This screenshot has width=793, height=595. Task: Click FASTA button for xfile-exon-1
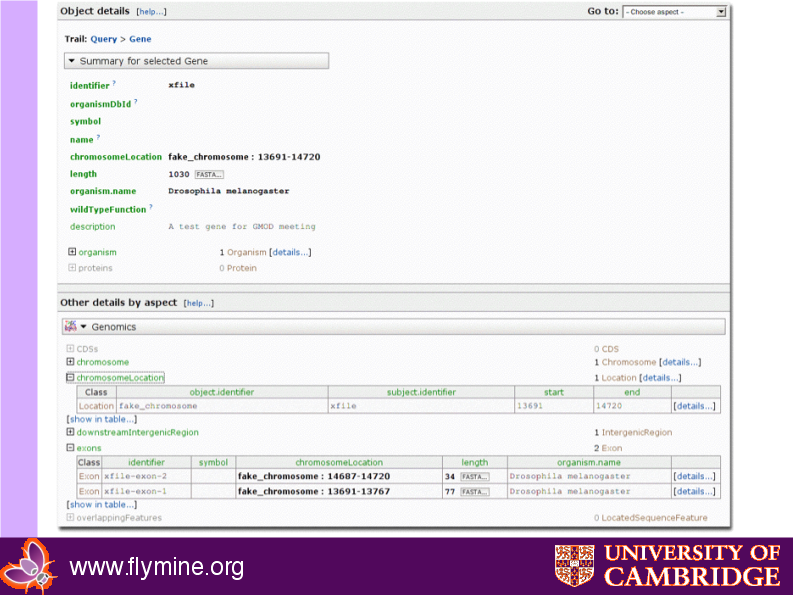[474, 492]
